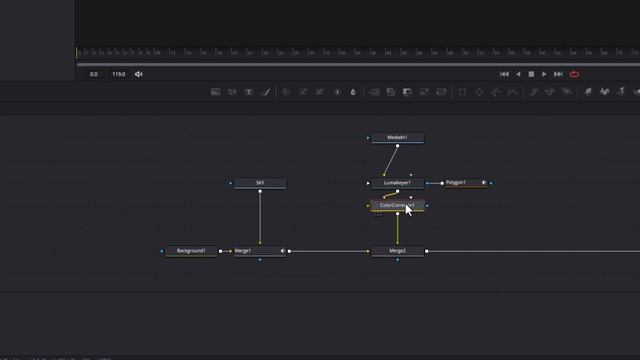The image size is (640, 360).
Task: Click the render start time field 0.0
Action: 93,74
